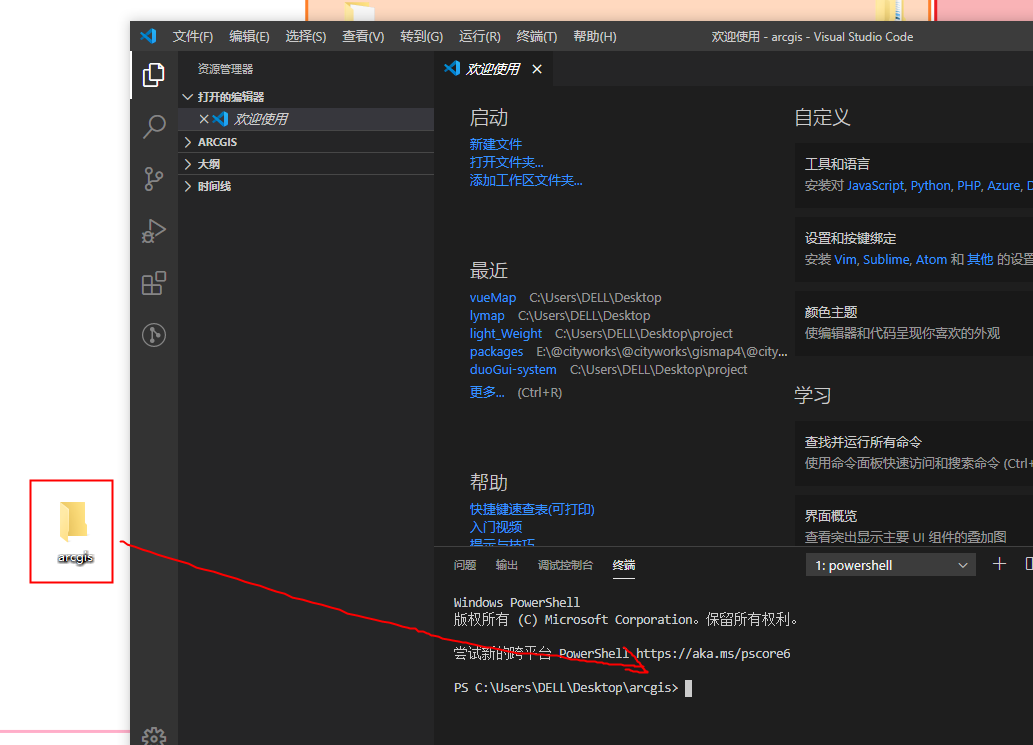
Task: Open the 帮助(H) menu
Action: point(595,37)
